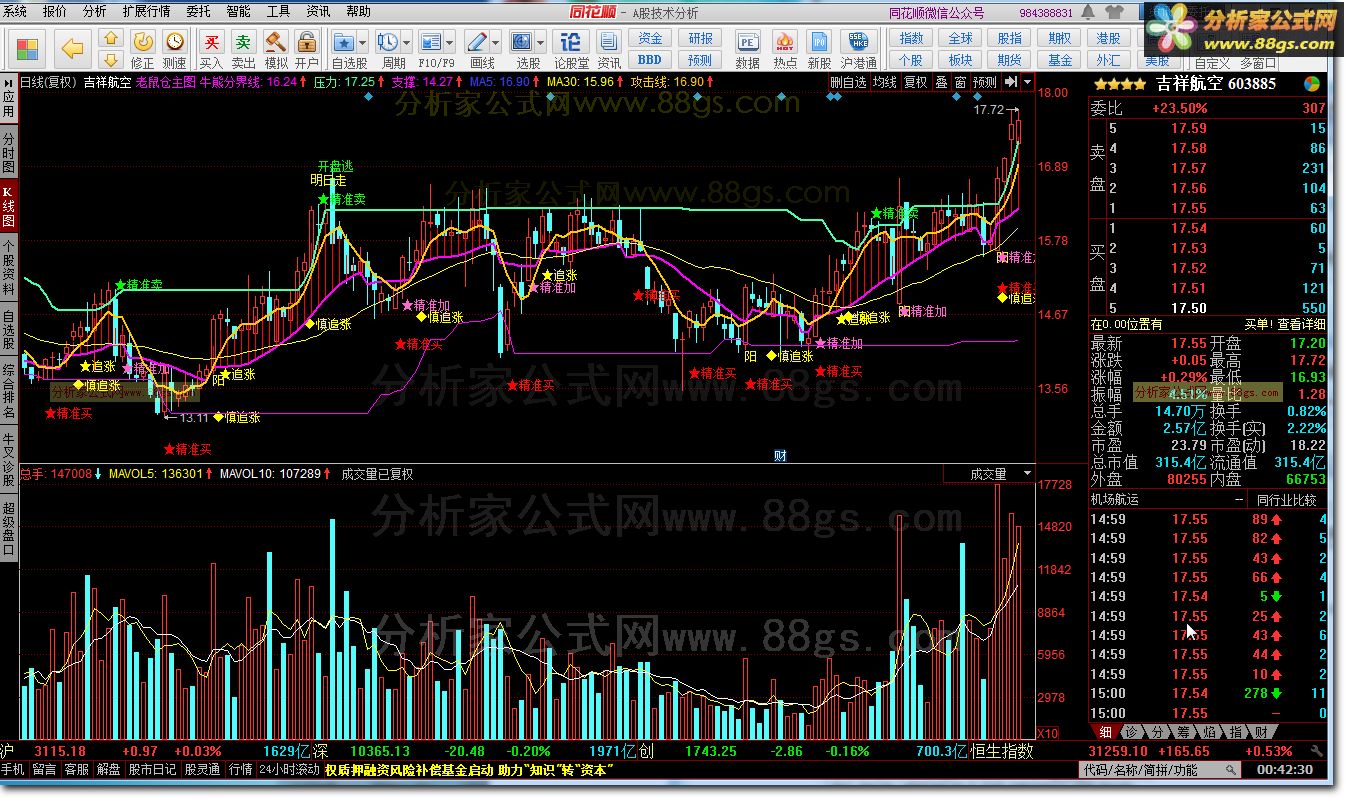Open the 修正 correction tool
Viewport: 1346px width, 798px height.
[x=143, y=49]
